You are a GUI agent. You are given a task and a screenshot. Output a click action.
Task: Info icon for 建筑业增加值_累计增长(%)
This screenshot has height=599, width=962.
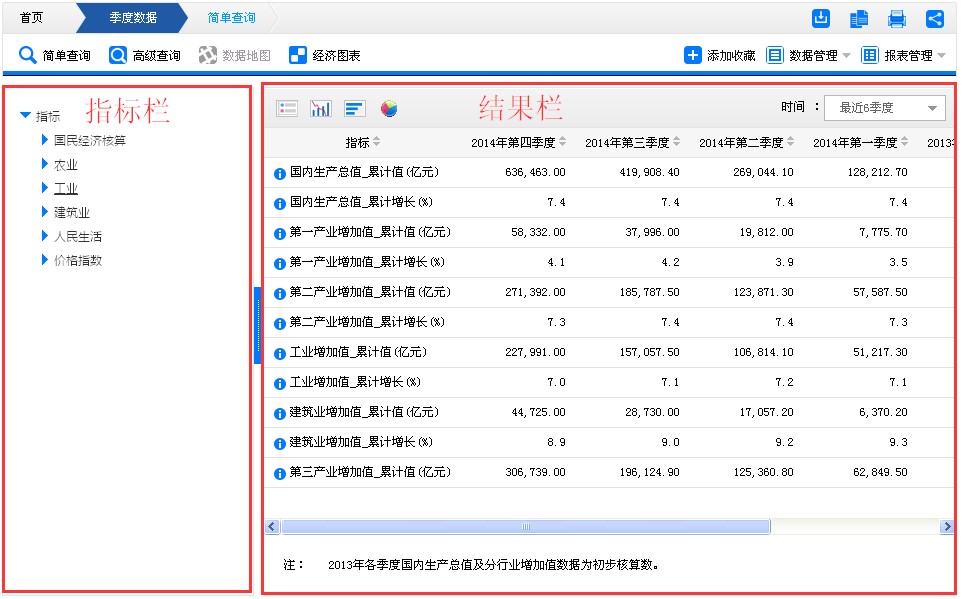click(x=280, y=444)
